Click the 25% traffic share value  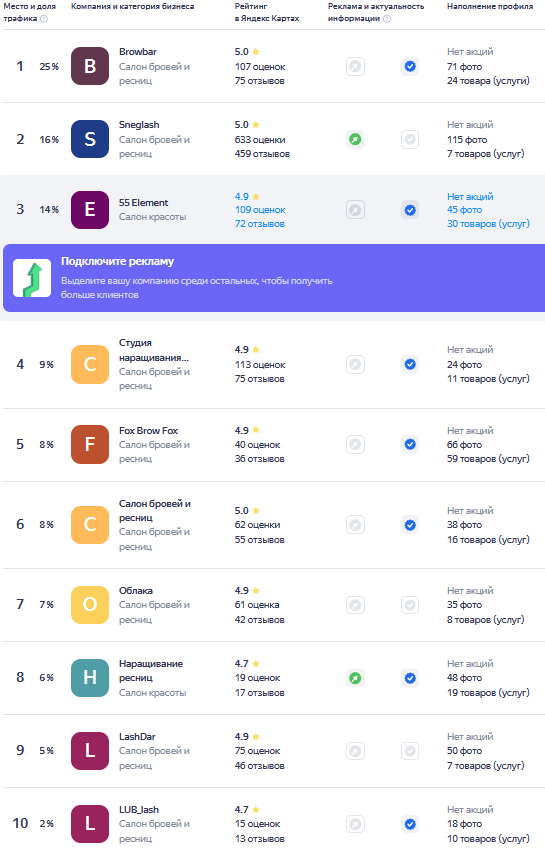click(49, 67)
